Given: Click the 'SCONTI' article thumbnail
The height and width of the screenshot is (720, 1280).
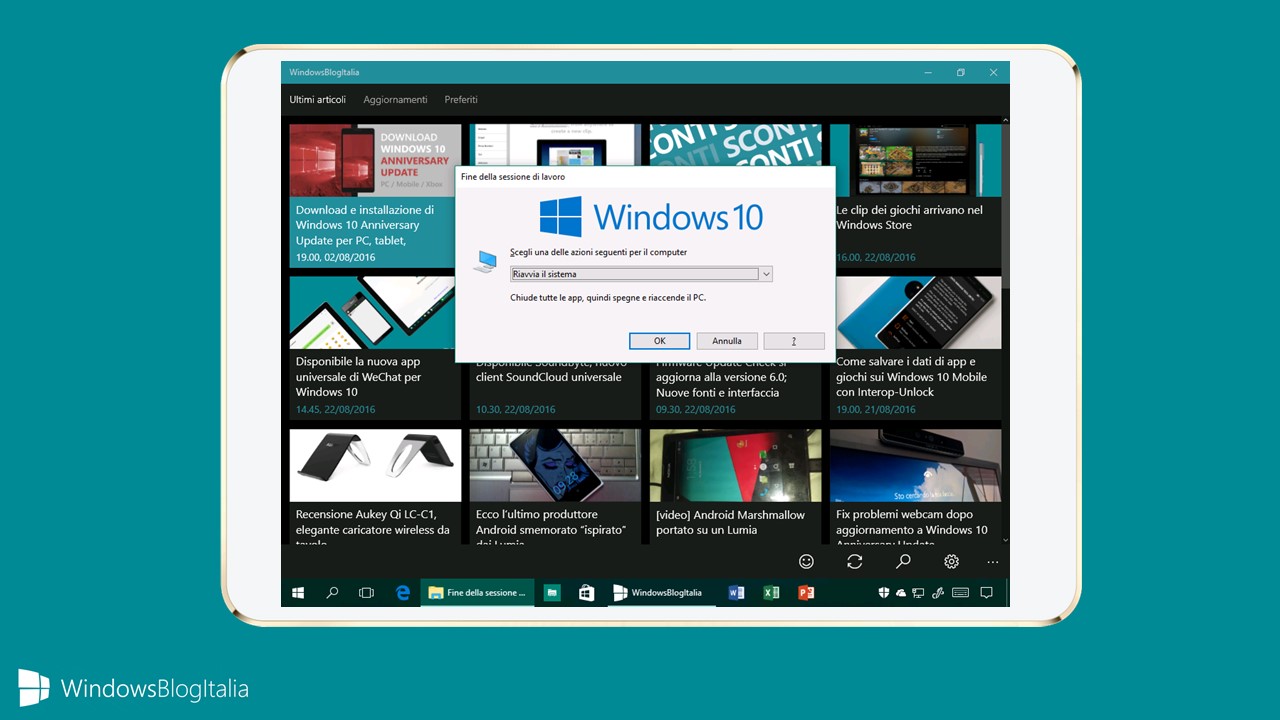Looking at the screenshot, I should (735, 145).
